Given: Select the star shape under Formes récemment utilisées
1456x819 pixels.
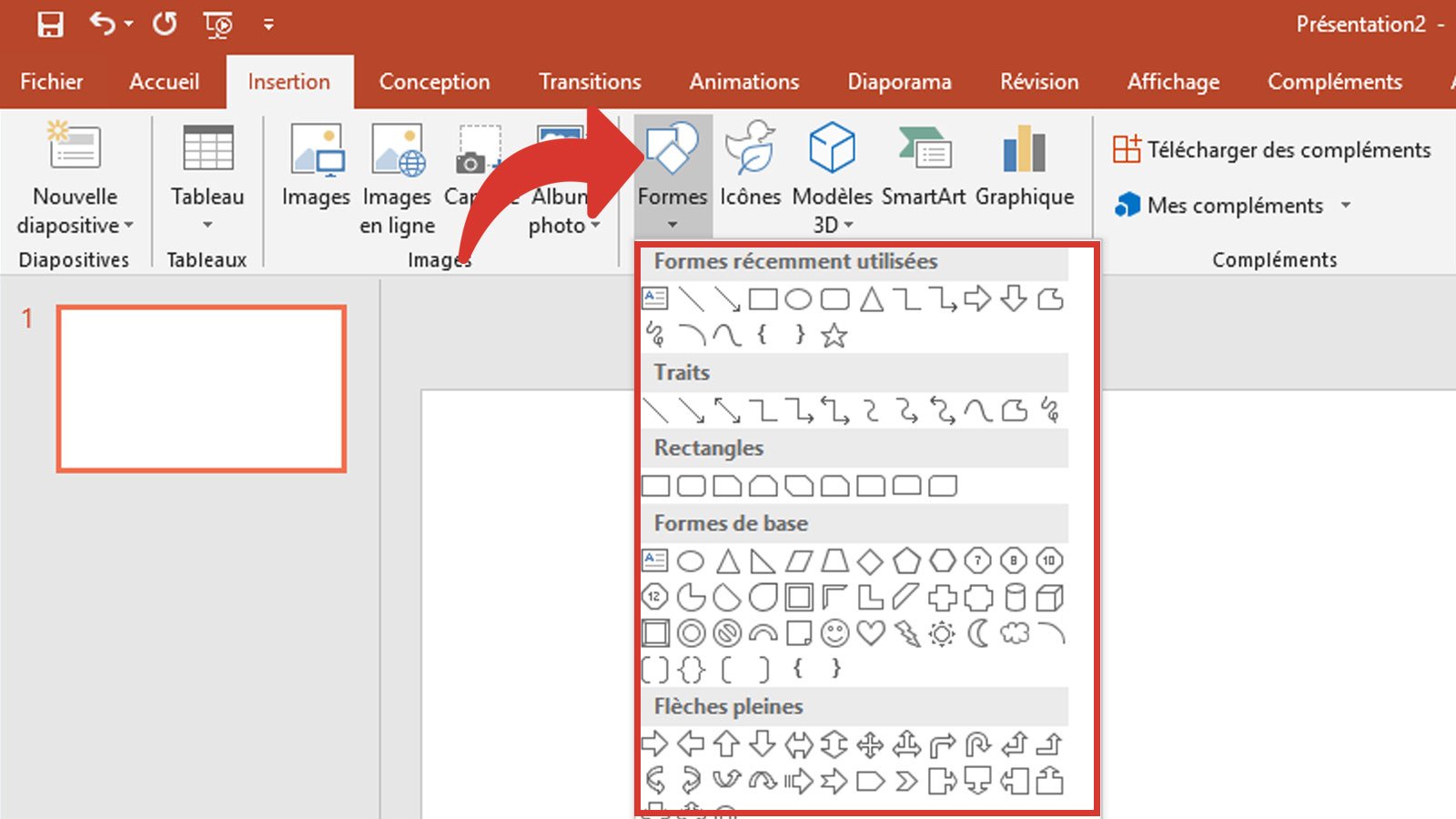Looking at the screenshot, I should [833, 335].
